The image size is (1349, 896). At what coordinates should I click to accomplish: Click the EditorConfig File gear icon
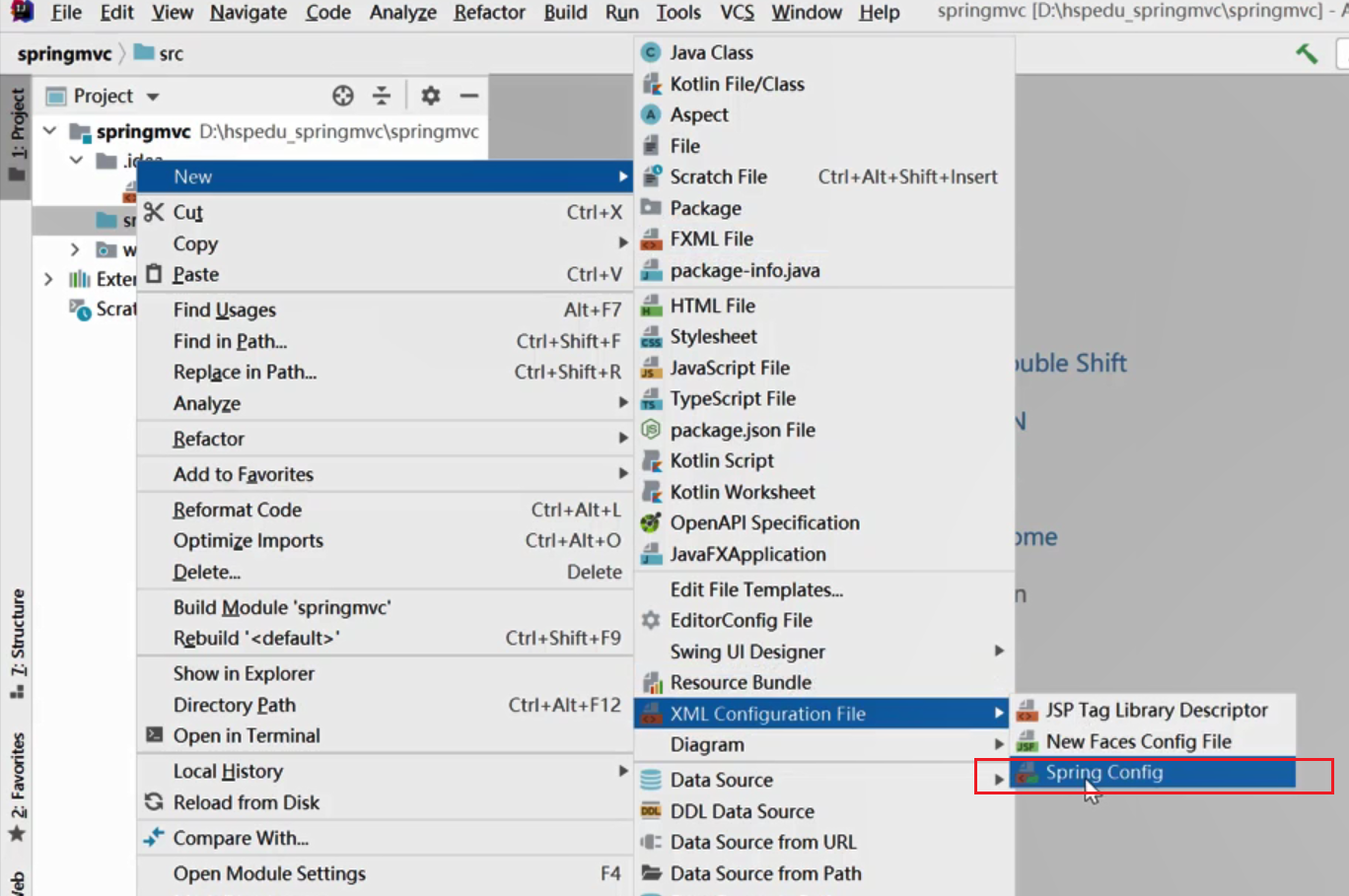[651, 620]
